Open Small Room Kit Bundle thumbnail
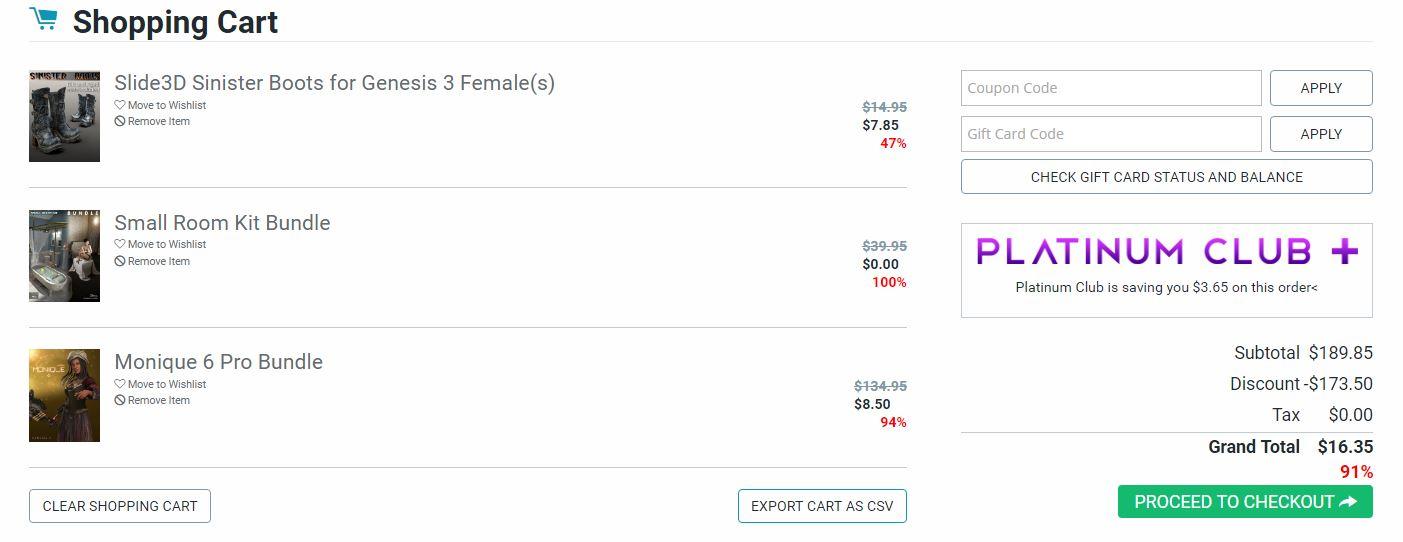This screenshot has width=1403, height=542. (x=64, y=256)
